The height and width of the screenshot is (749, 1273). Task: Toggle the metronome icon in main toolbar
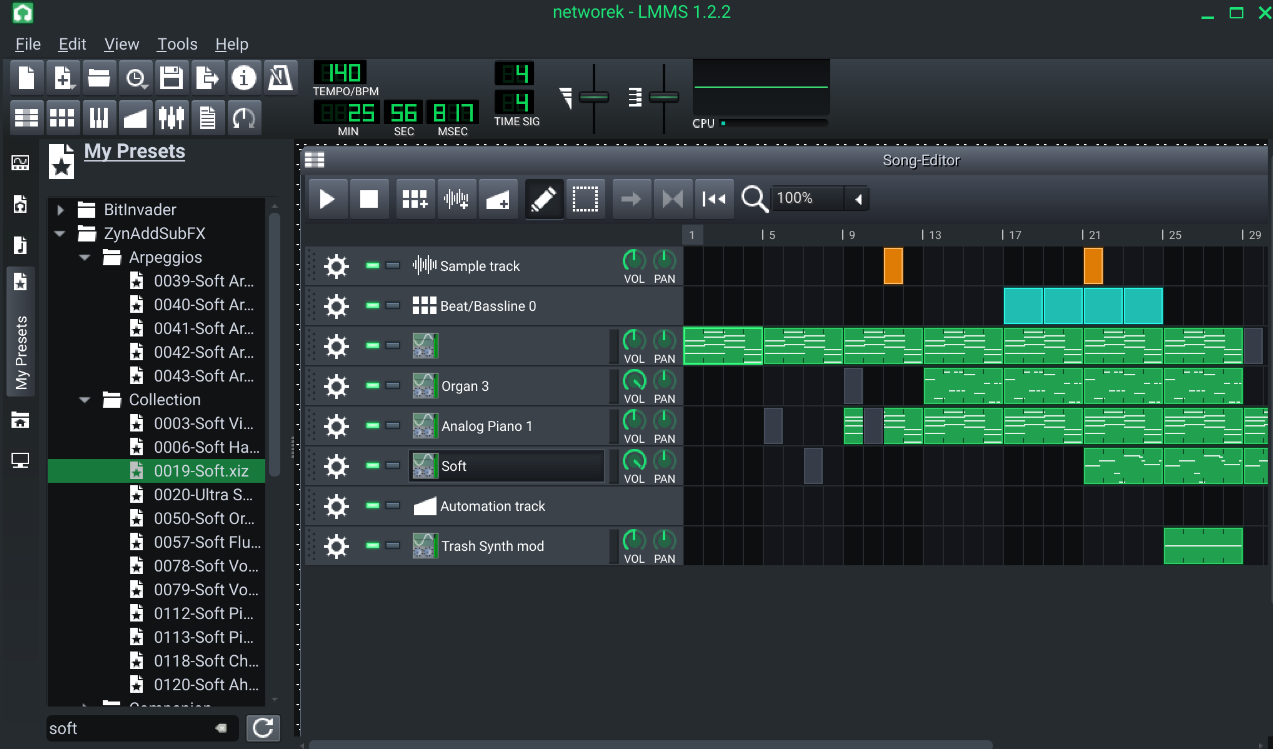(x=280, y=77)
